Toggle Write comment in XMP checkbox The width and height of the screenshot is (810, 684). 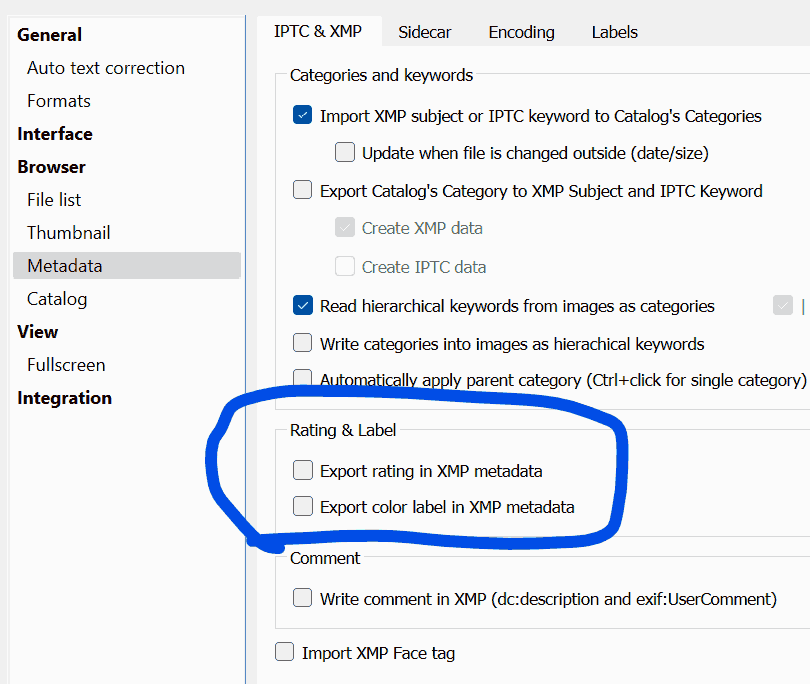point(303,599)
